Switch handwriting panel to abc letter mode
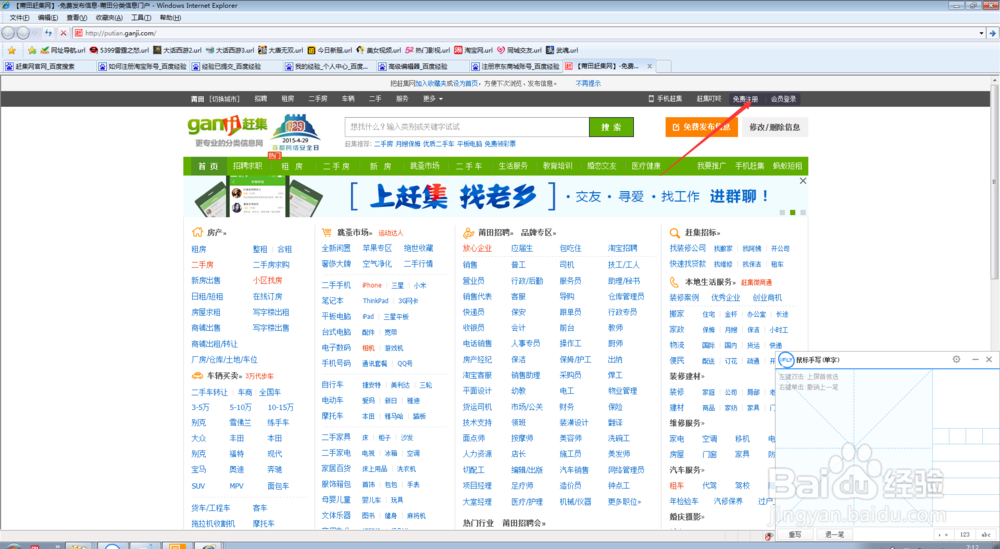The width and height of the screenshot is (1000, 549). tap(986, 534)
